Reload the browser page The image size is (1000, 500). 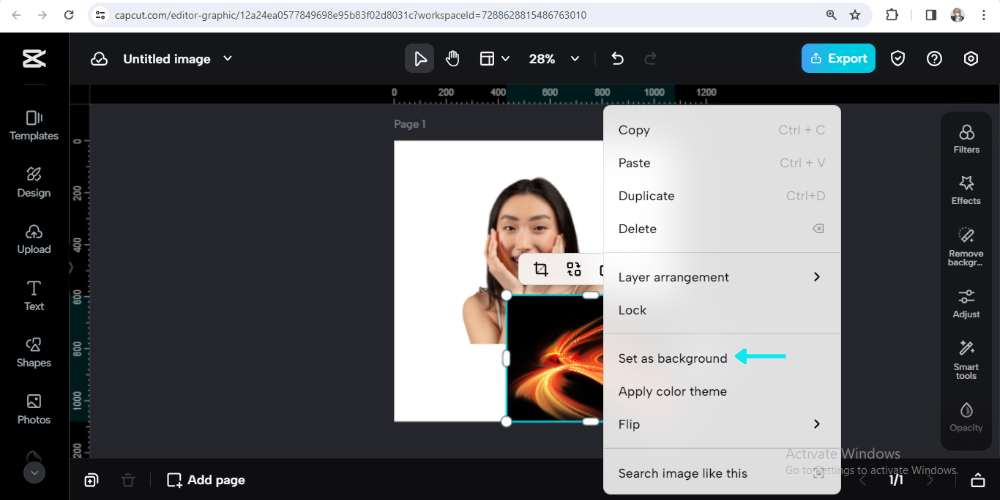(69, 15)
